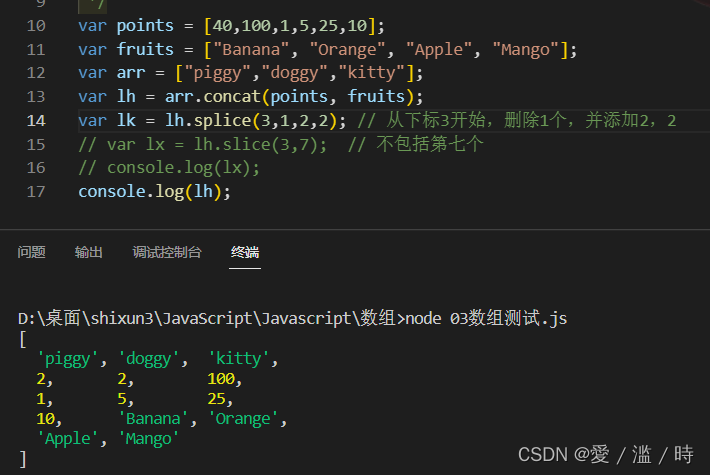Open the 问题 (Problems) panel tab
710x475 pixels.
31,252
